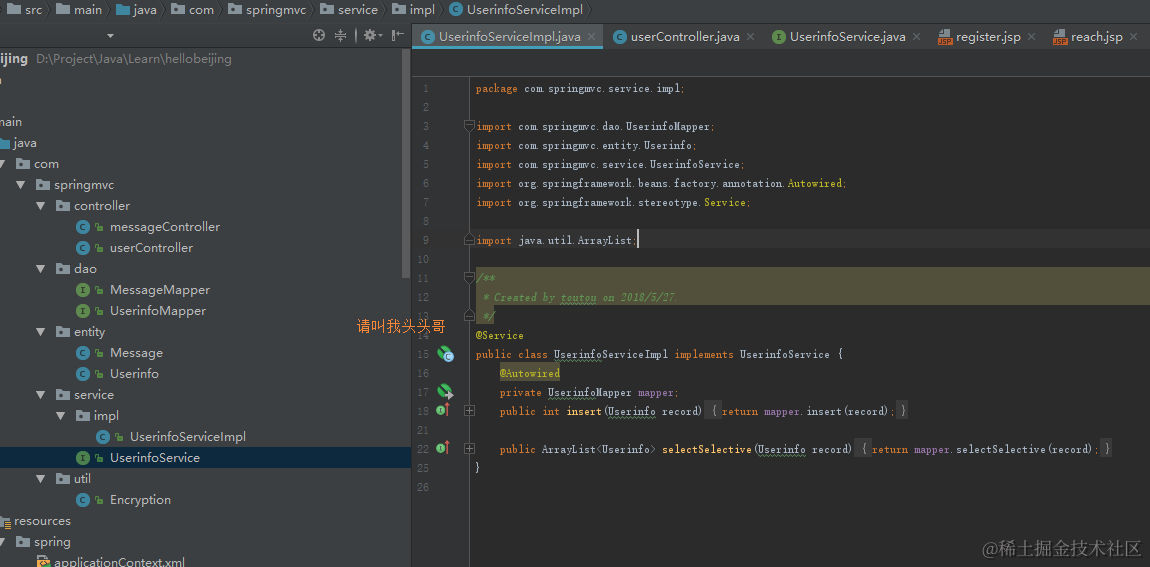Select UserinfoServiceImpl in project tree

(188, 437)
